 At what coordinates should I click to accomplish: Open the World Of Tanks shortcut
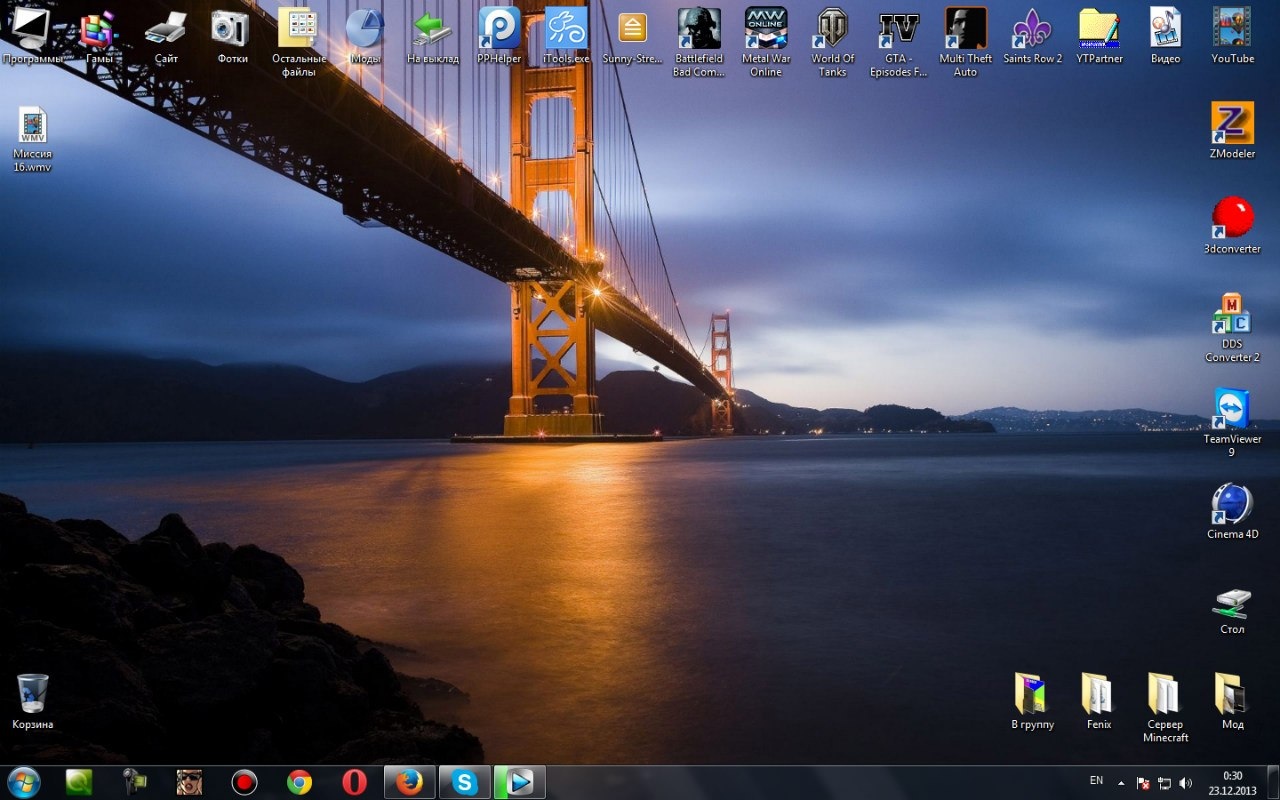tap(832, 29)
